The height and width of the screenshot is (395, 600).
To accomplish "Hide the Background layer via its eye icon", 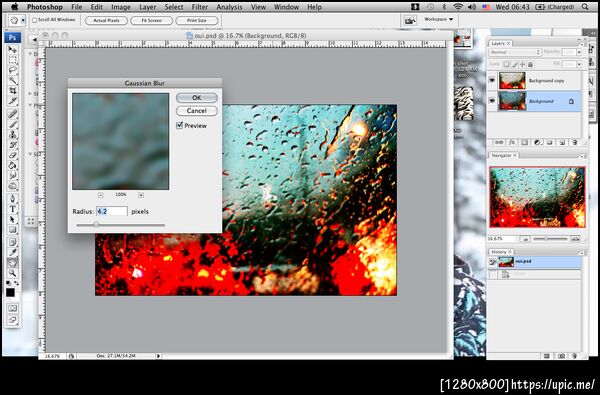I will (x=492, y=101).
